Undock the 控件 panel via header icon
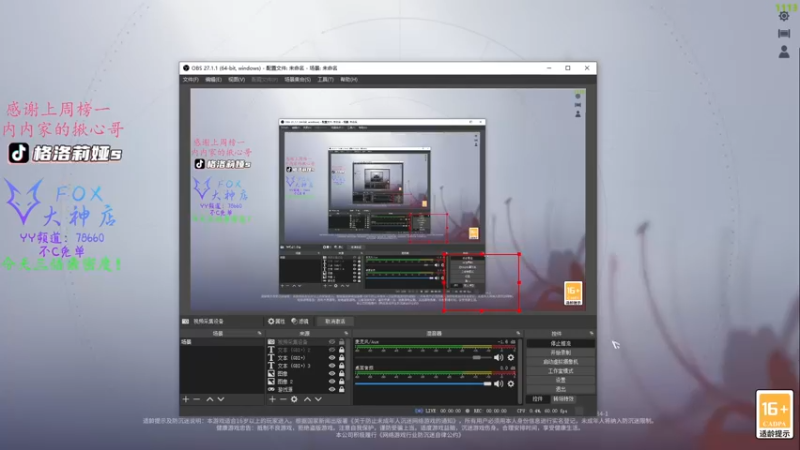 (x=591, y=333)
